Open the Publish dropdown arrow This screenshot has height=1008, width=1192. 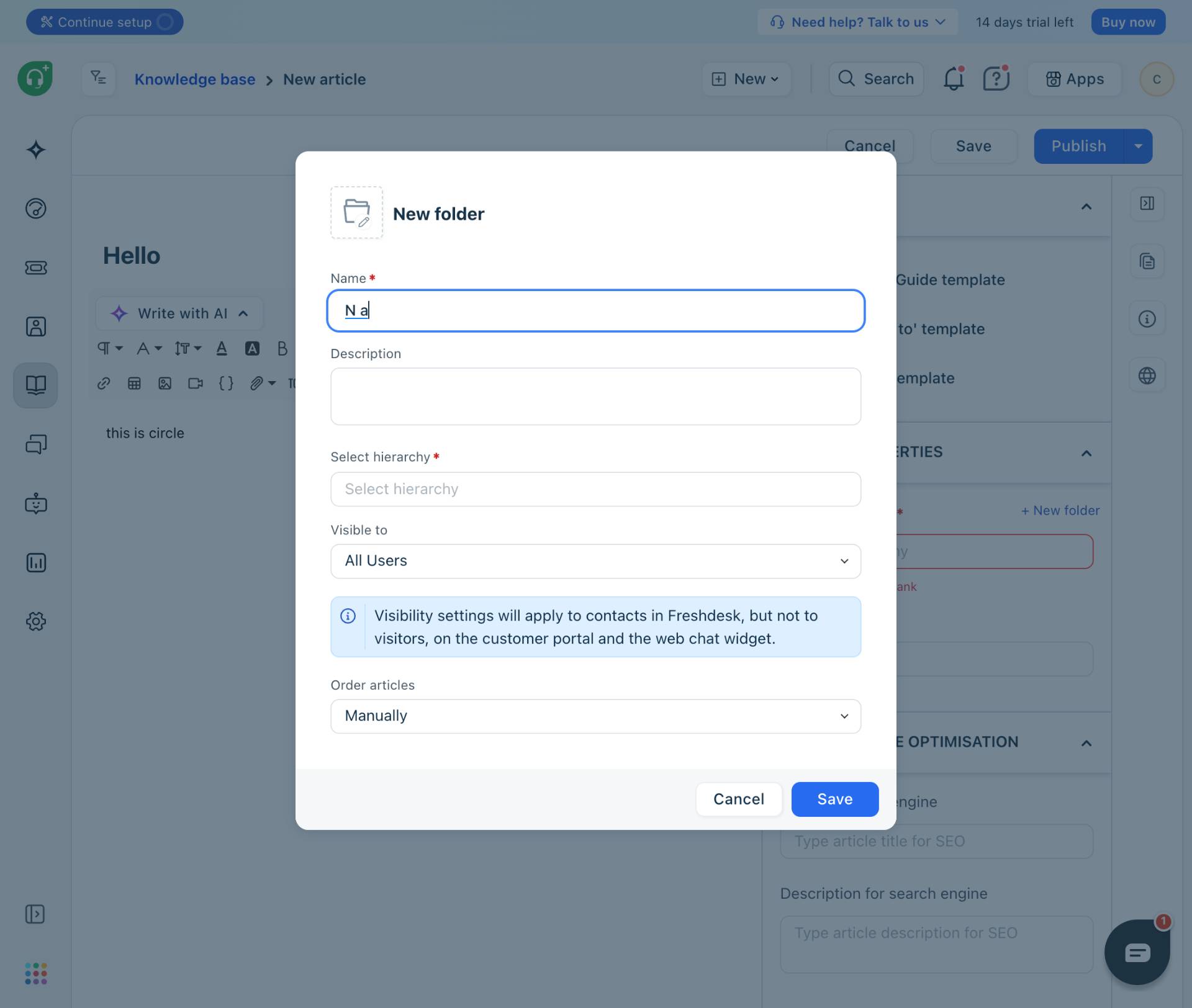(x=1138, y=146)
